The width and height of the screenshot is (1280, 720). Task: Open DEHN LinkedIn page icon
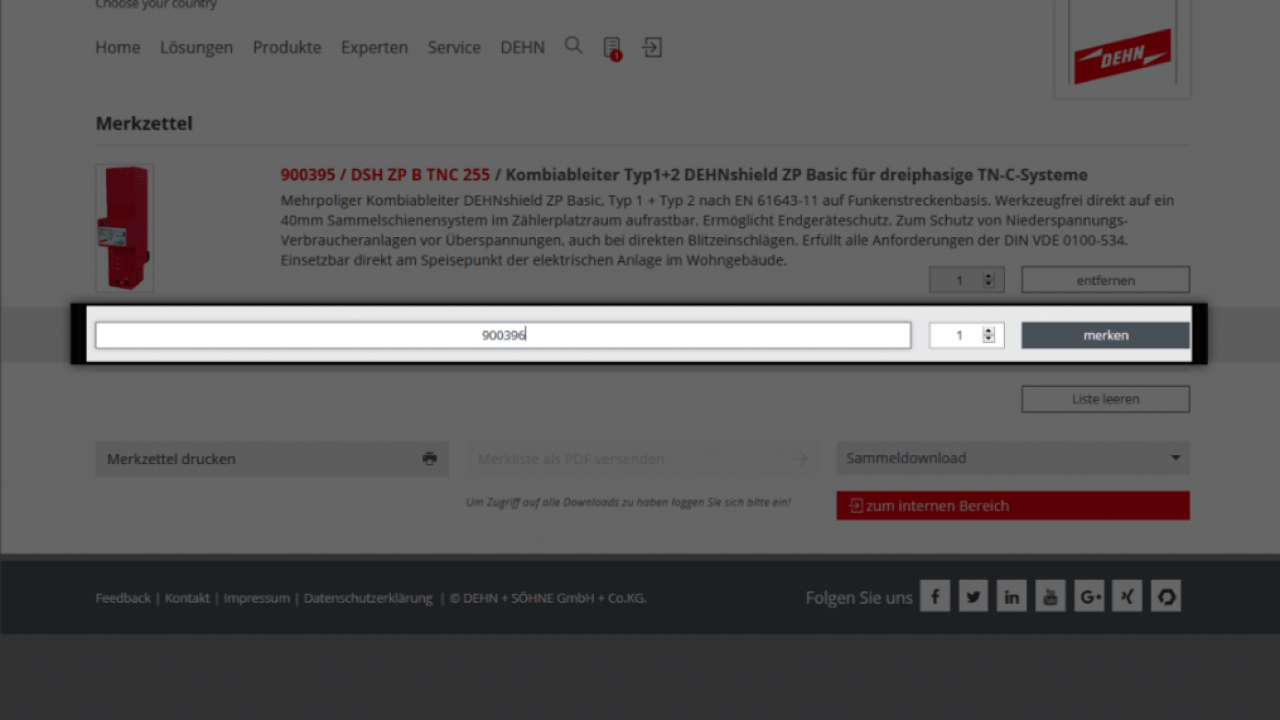(x=1011, y=597)
